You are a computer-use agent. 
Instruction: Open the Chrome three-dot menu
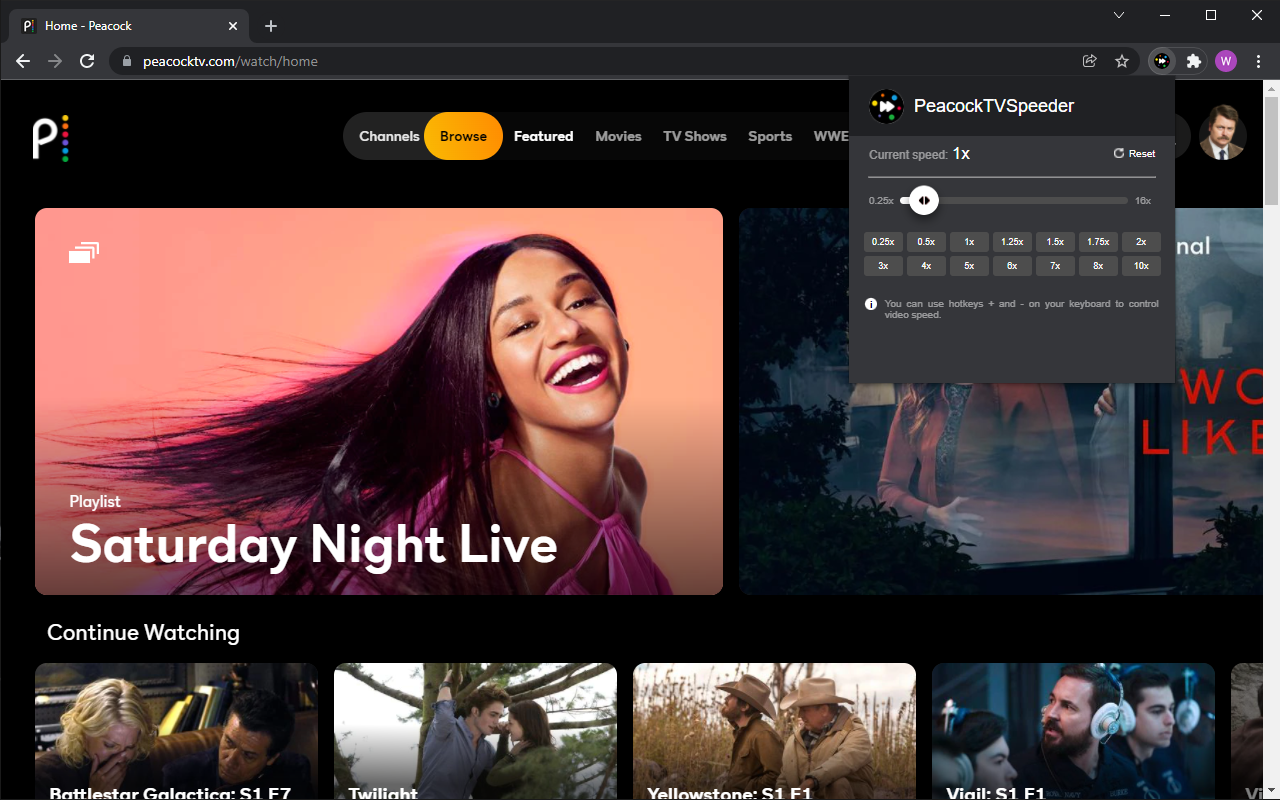pyautogui.click(x=1258, y=61)
